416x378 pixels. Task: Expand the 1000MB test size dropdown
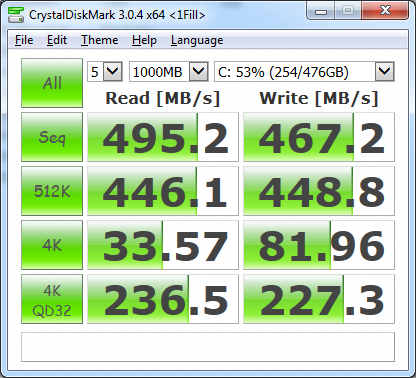[x=169, y=72]
